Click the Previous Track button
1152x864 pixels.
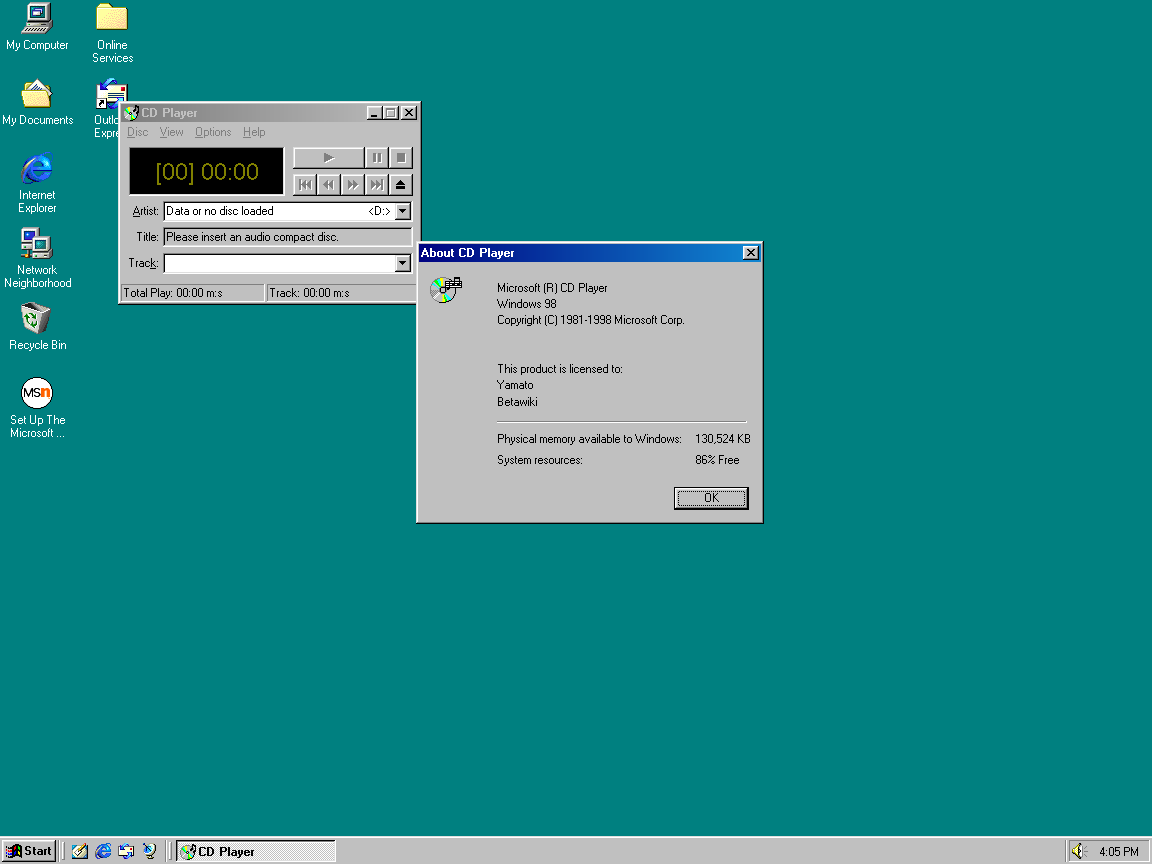(x=305, y=184)
